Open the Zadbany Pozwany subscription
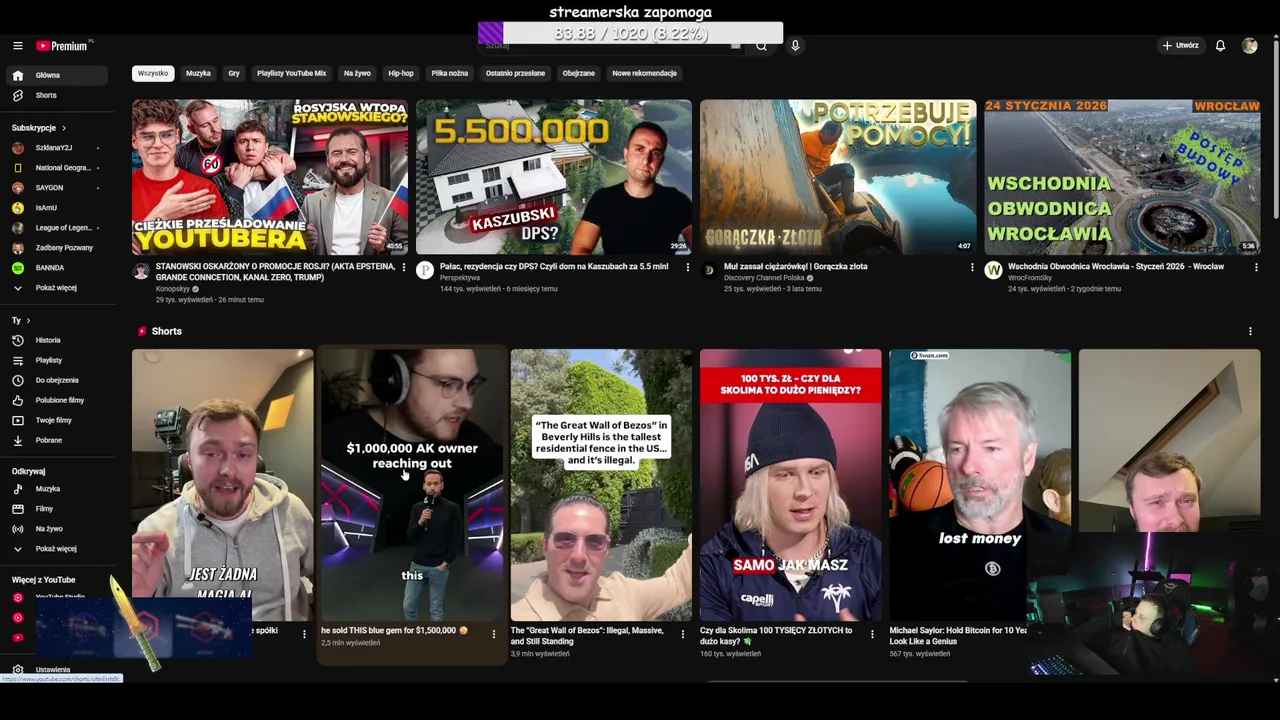 coord(56,247)
